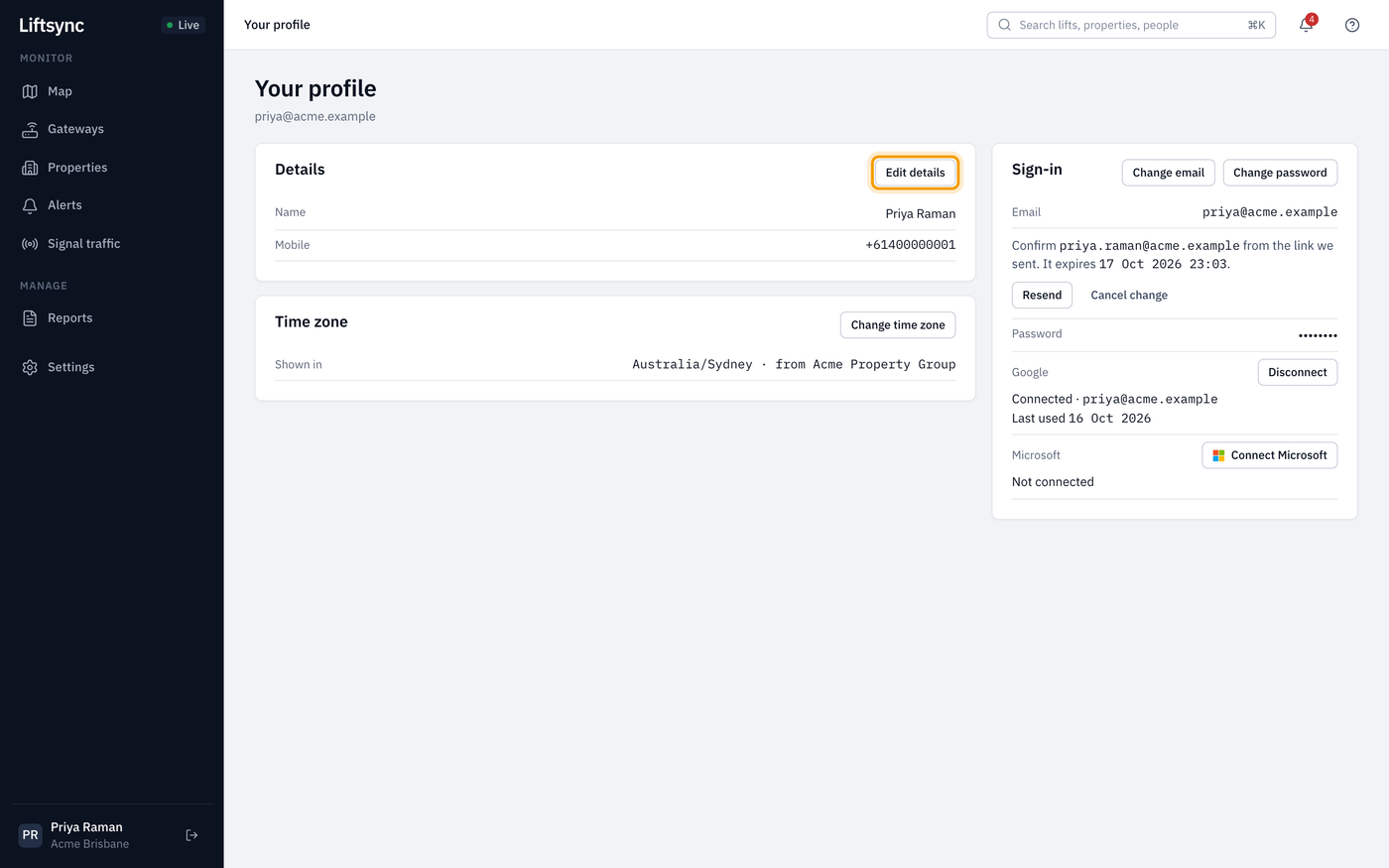The height and width of the screenshot is (868, 1389).
Task: Disconnect the Google account
Action: [x=1298, y=373]
